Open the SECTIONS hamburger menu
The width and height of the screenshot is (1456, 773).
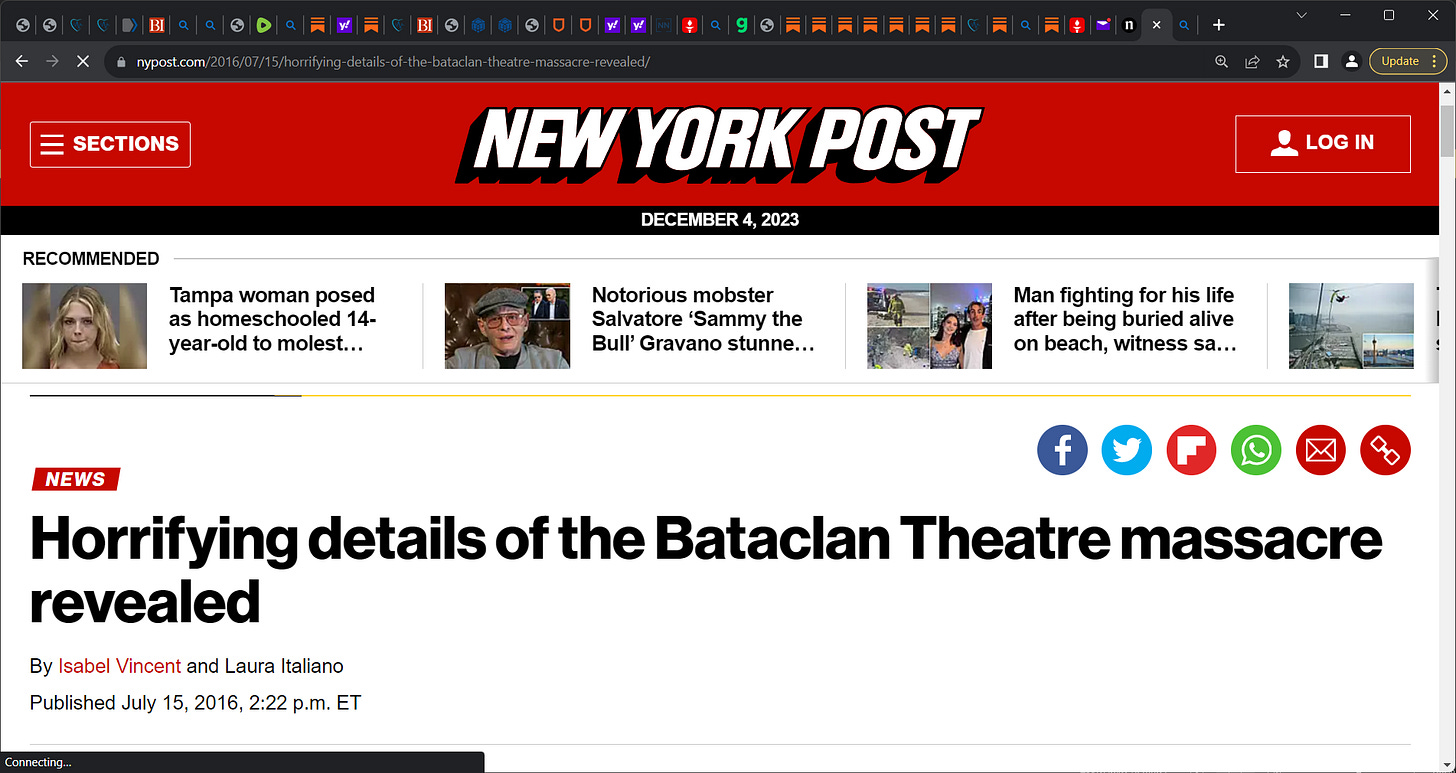click(x=110, y=144)
